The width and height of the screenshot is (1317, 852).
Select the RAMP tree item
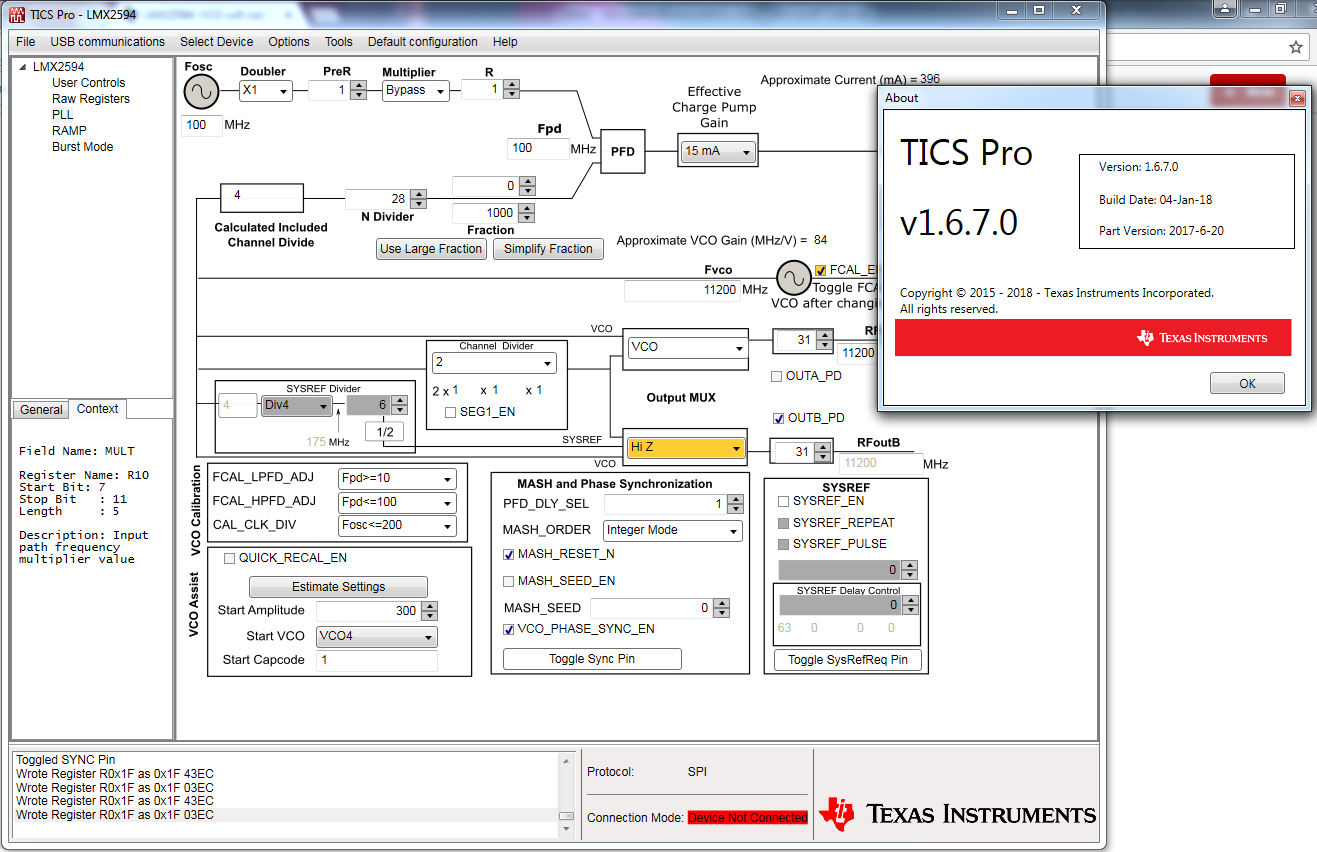pyautogui.click(x=69, y=131)
